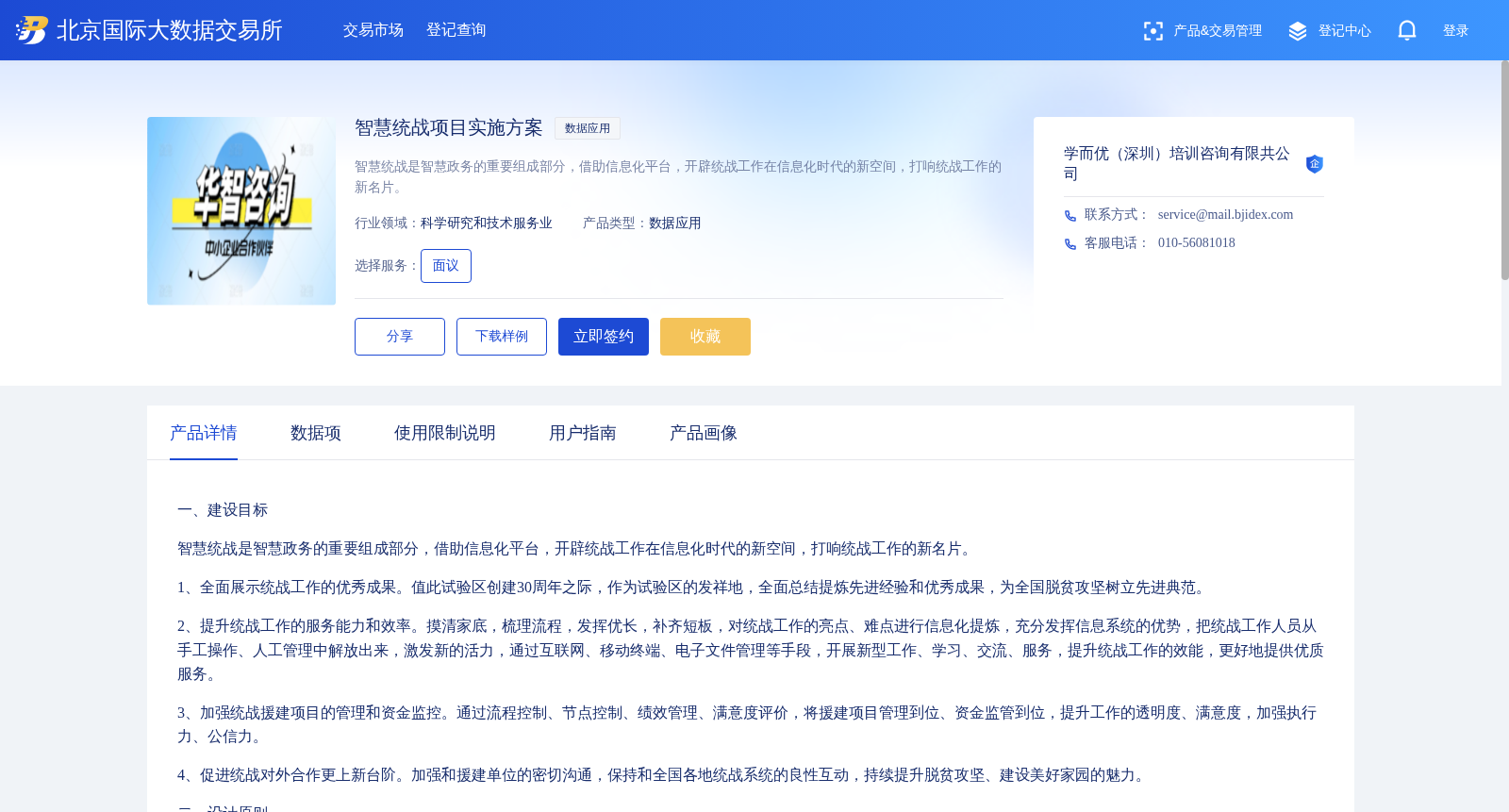Click the phone number 010-56081018
Viewport: 1509px width, 812px height.
click(1197, 243)
